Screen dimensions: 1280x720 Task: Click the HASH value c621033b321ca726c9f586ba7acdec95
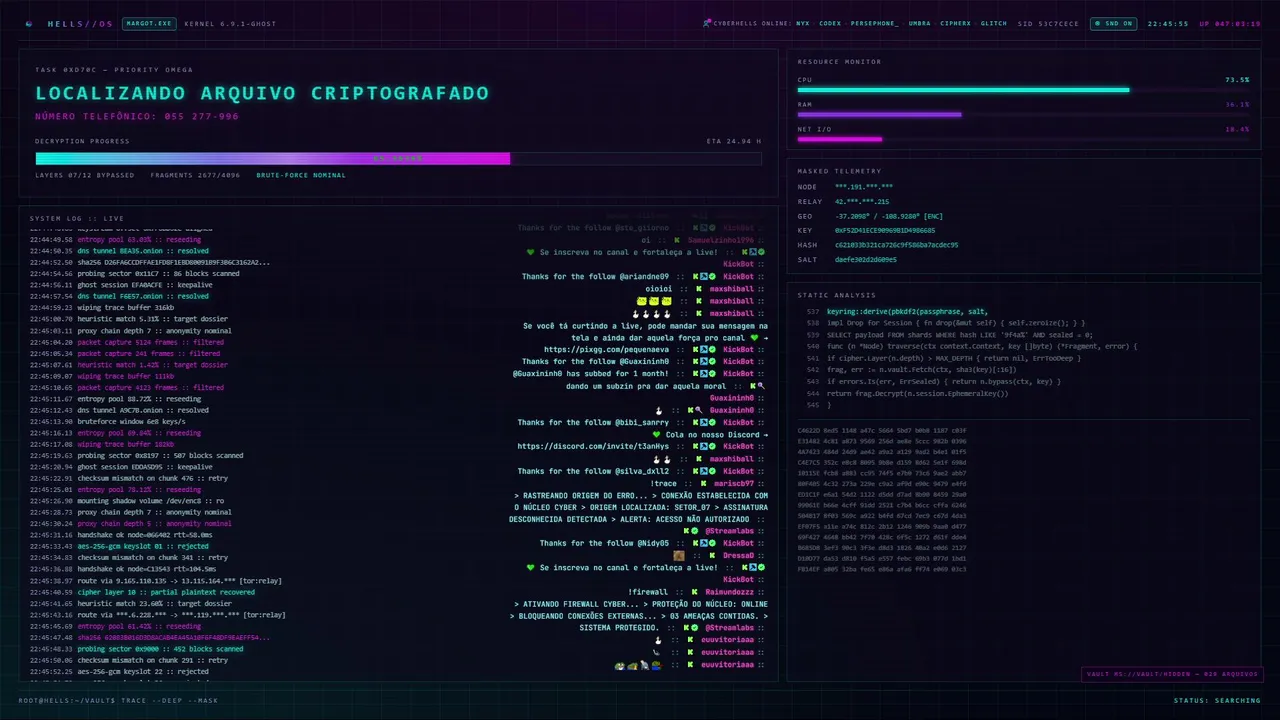[897, 245]
